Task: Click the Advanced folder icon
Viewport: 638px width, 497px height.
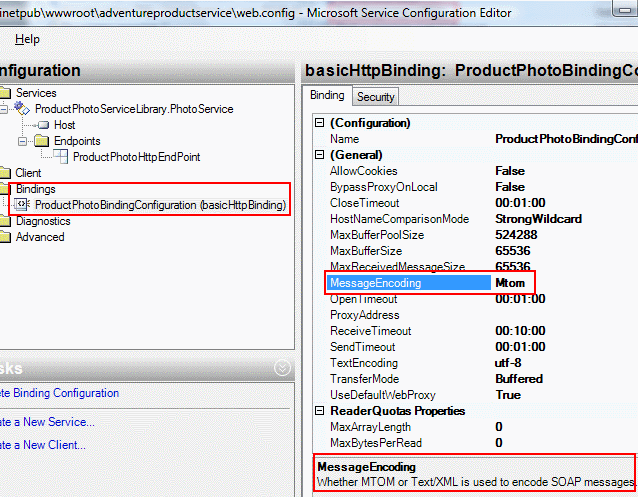Action: pos(6,237)
